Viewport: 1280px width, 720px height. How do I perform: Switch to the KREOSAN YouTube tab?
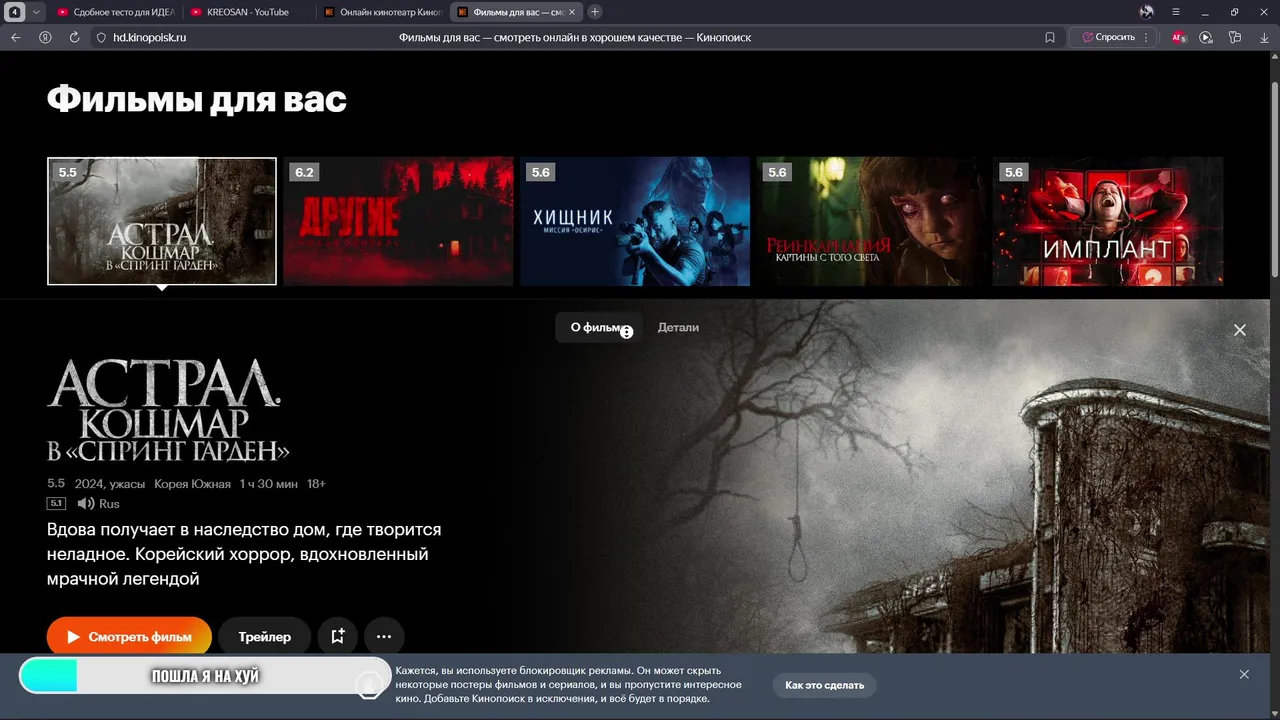point(248,12)
